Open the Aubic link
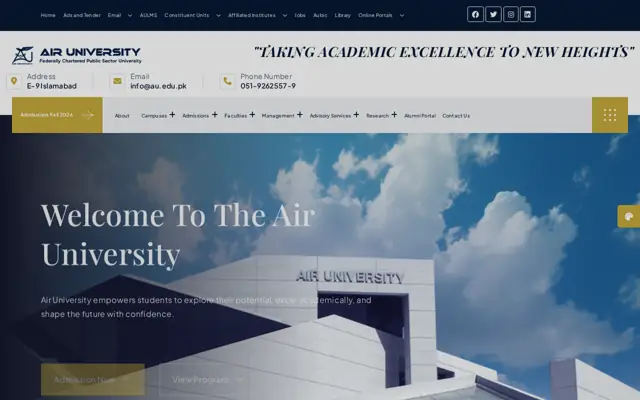Viewport: 640px width, 400px height. tap(320, 15)
